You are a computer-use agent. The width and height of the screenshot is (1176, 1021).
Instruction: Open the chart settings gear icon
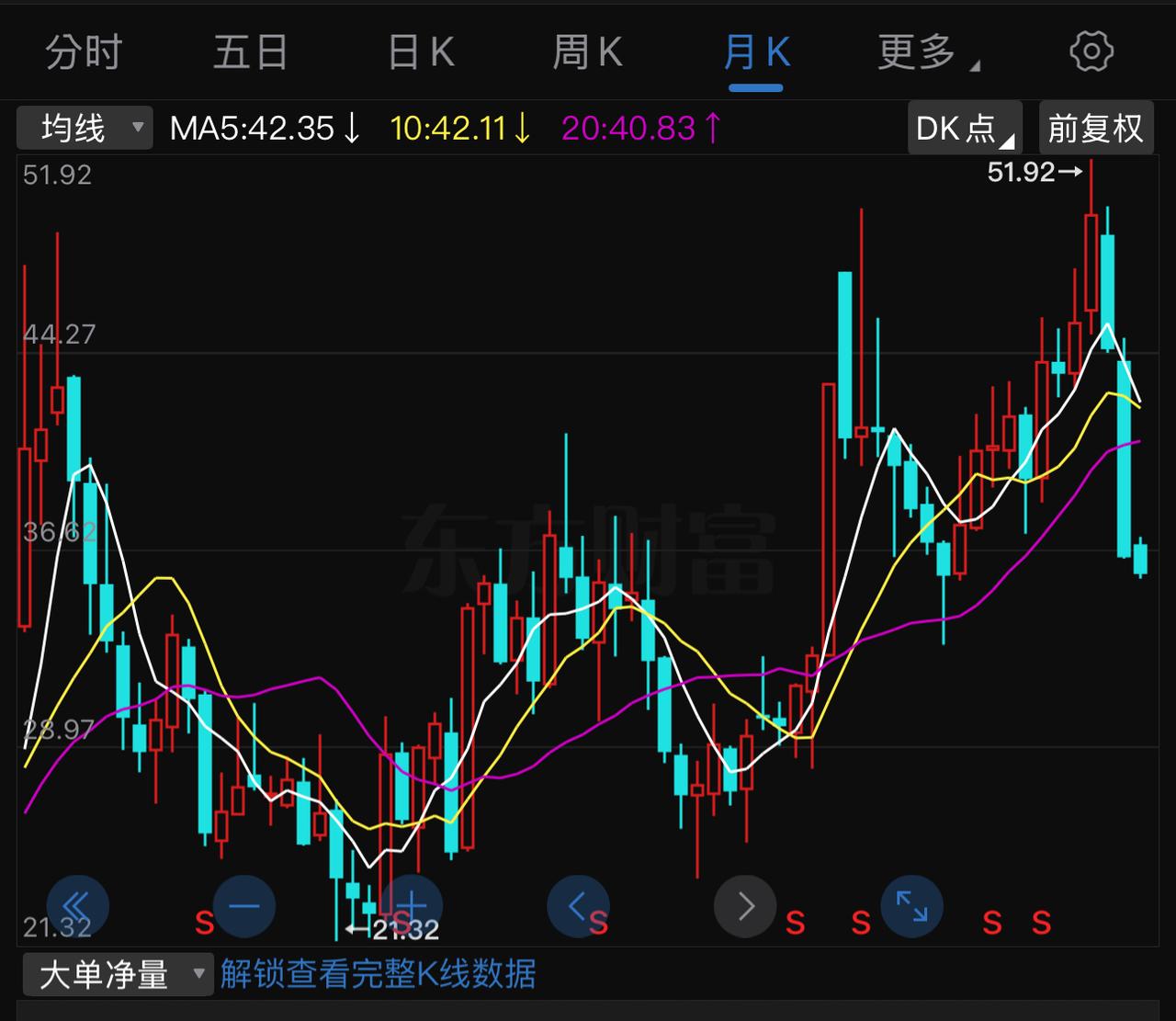(x=1091, y=51)
